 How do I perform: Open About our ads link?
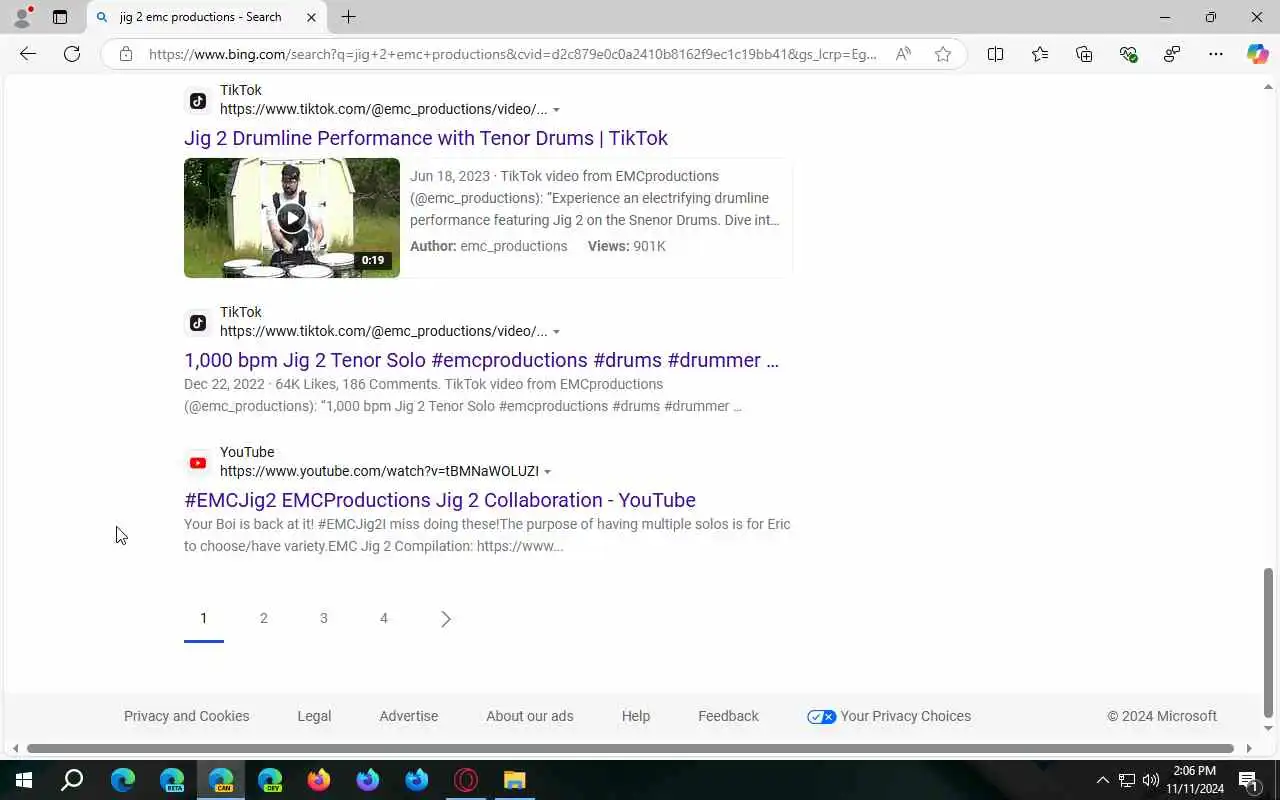(x=530, y=716)
